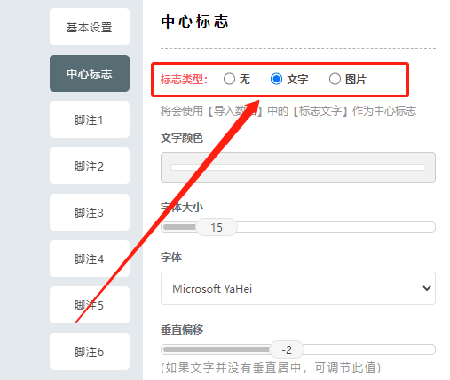
Task: Click the hint text about 垂直居中
Action: (271, 368)
